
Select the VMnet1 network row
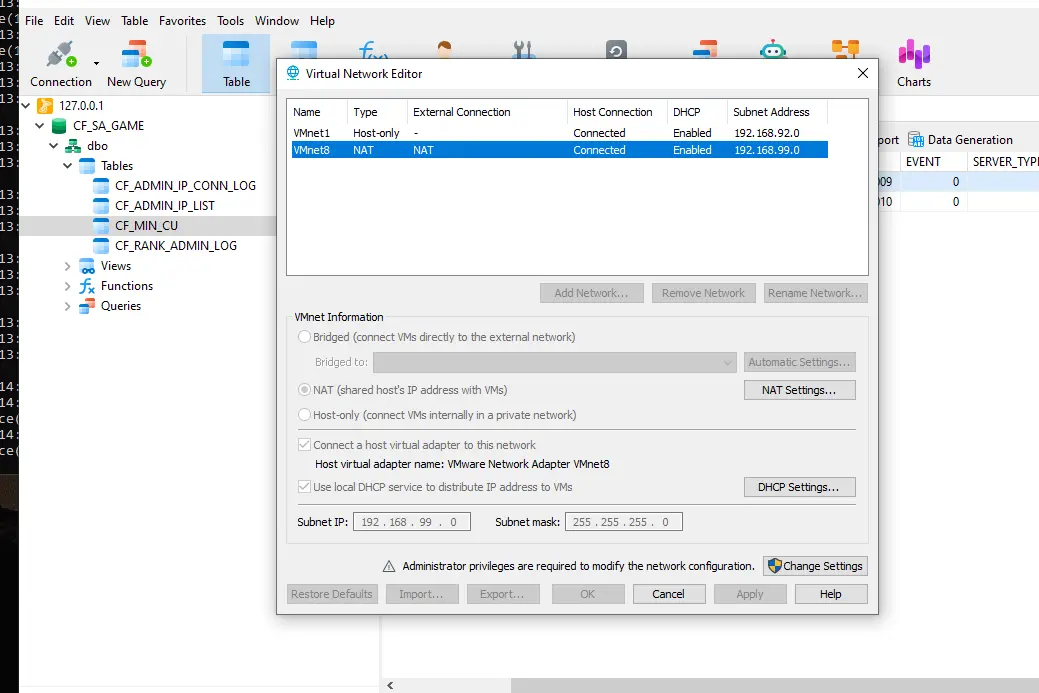pyautogui.click(x=560, y=133)
